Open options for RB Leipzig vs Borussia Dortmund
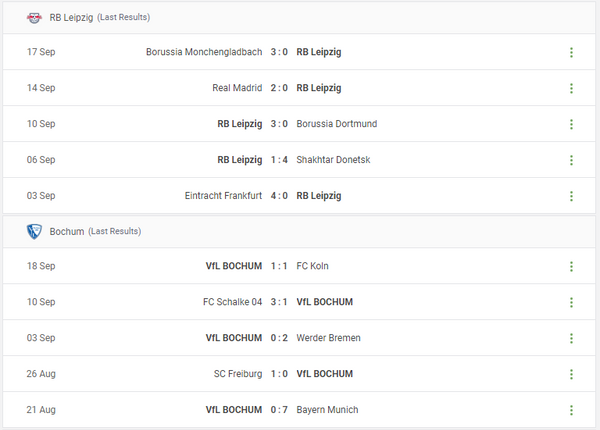 571,124
